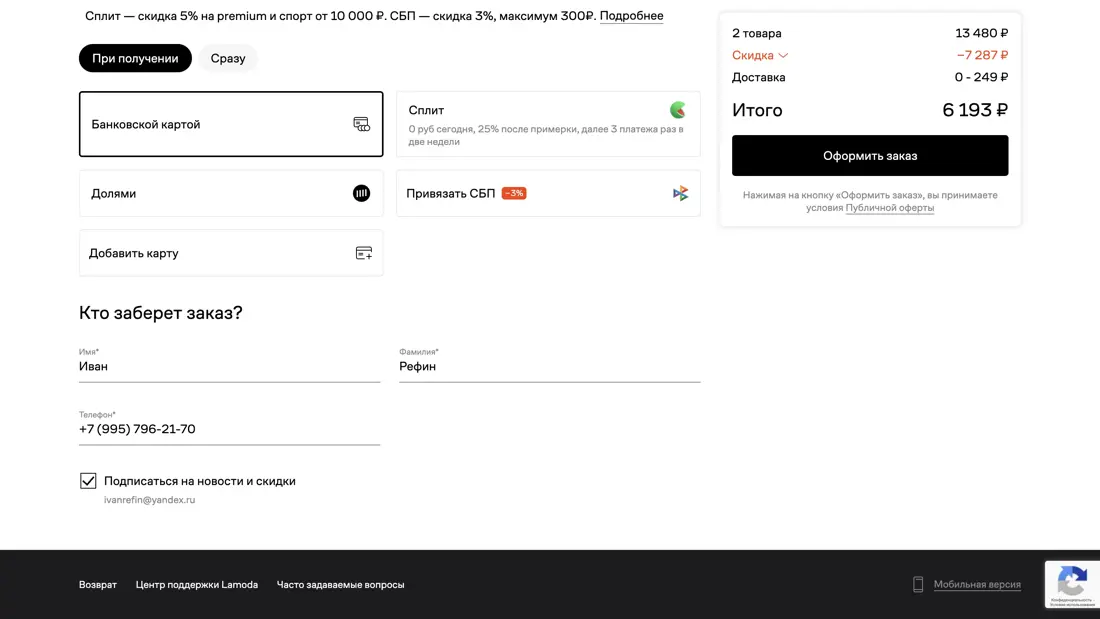Click the add card plus icon
Viewport: 1100px width, 619px height.
(363, 254)
